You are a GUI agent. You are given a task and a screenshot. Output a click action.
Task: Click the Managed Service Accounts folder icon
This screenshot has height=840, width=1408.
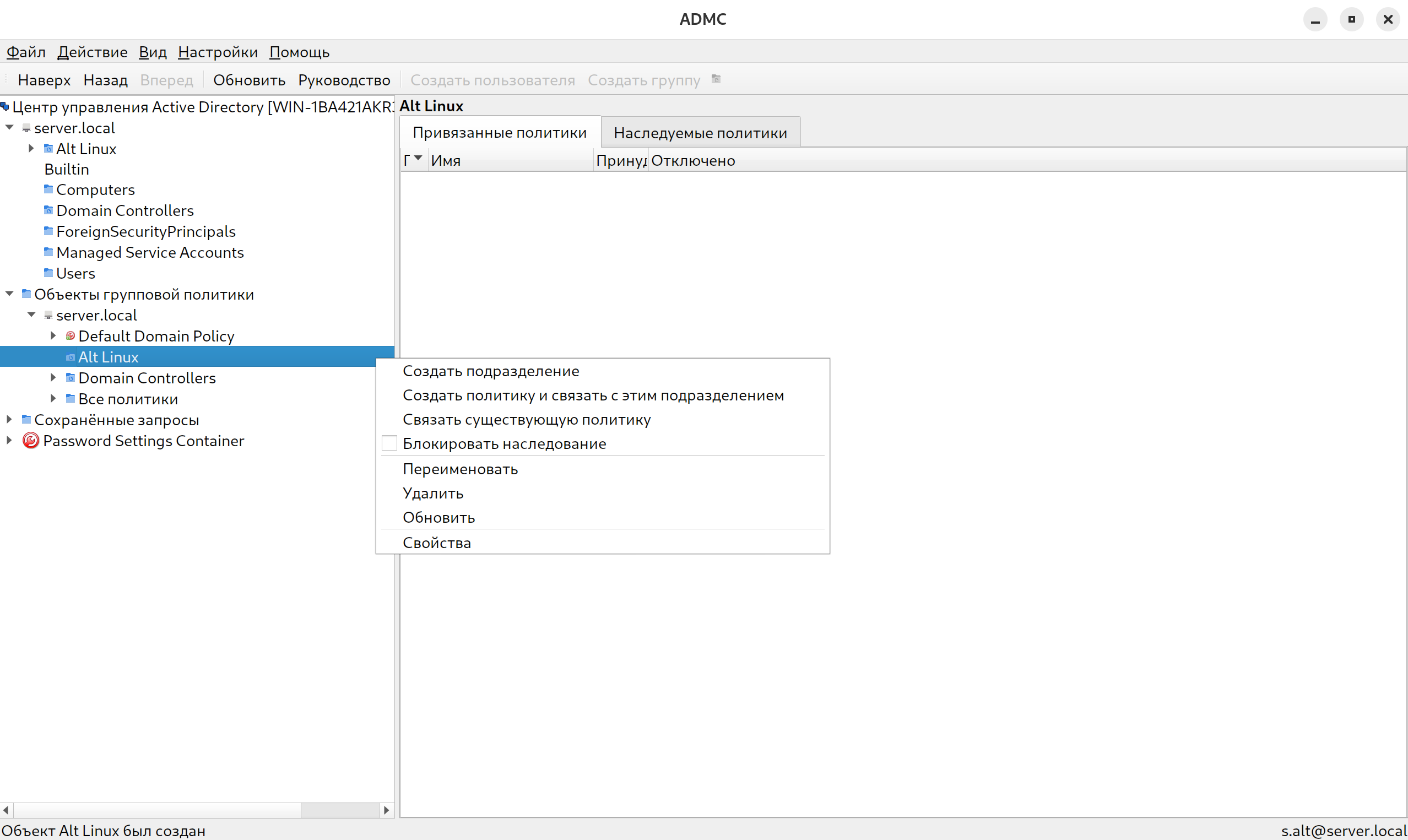click(48, 252)
